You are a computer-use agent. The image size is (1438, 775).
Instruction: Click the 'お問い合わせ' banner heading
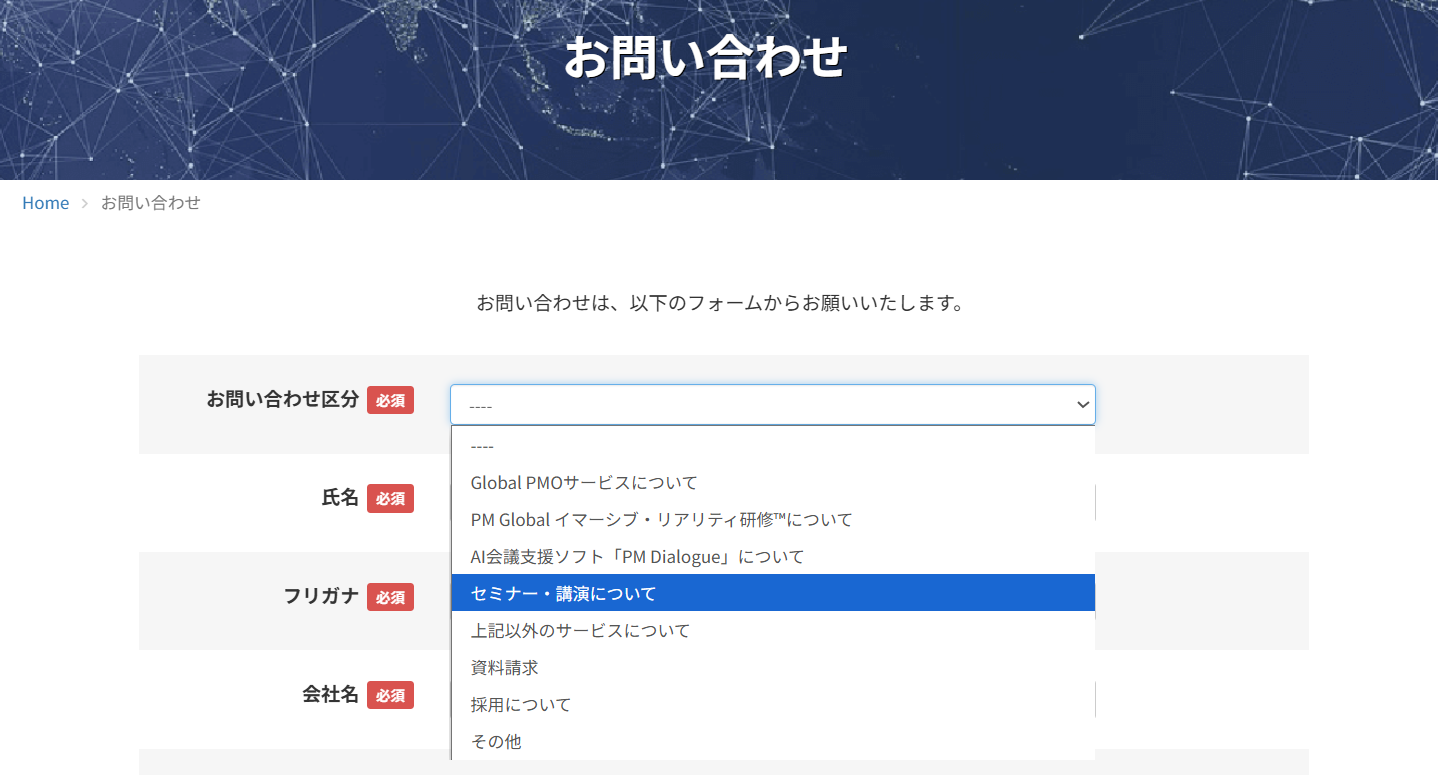(x=705, y=58)
